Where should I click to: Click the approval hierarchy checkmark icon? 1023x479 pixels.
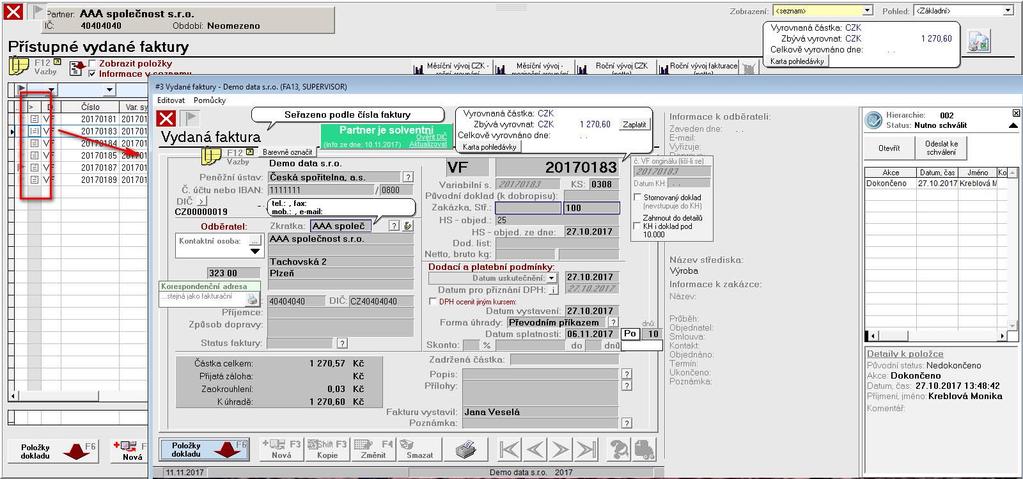tap(873, 119)
